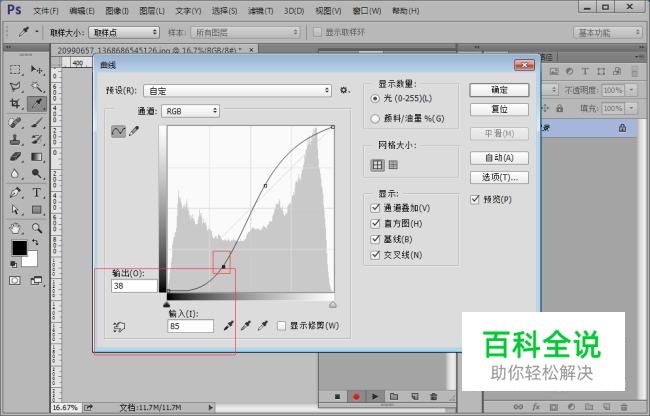
Task: Click the 复位 button
Action: click(499, 109)
